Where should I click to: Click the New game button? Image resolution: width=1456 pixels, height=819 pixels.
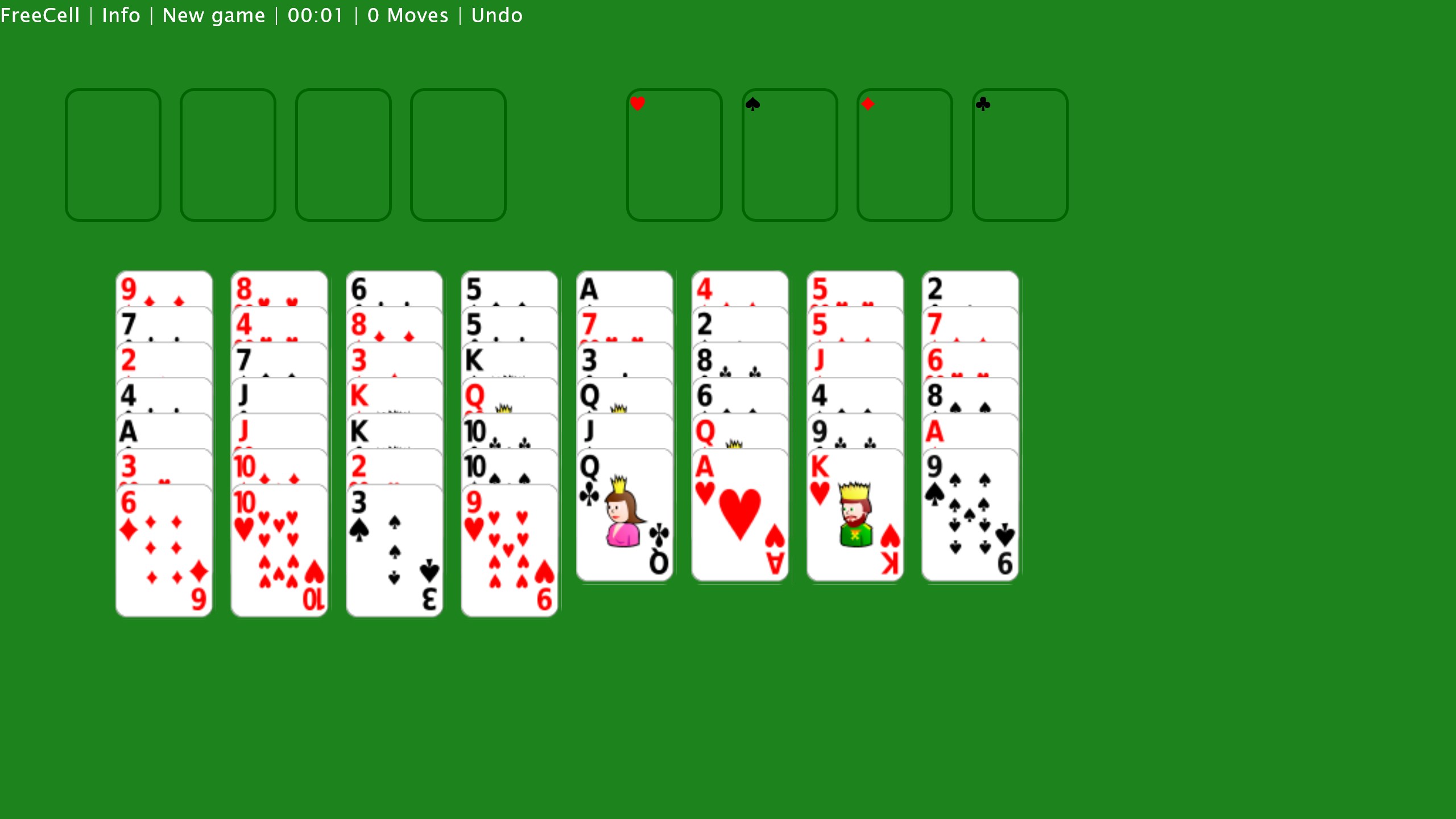click(x=214, y=15)
